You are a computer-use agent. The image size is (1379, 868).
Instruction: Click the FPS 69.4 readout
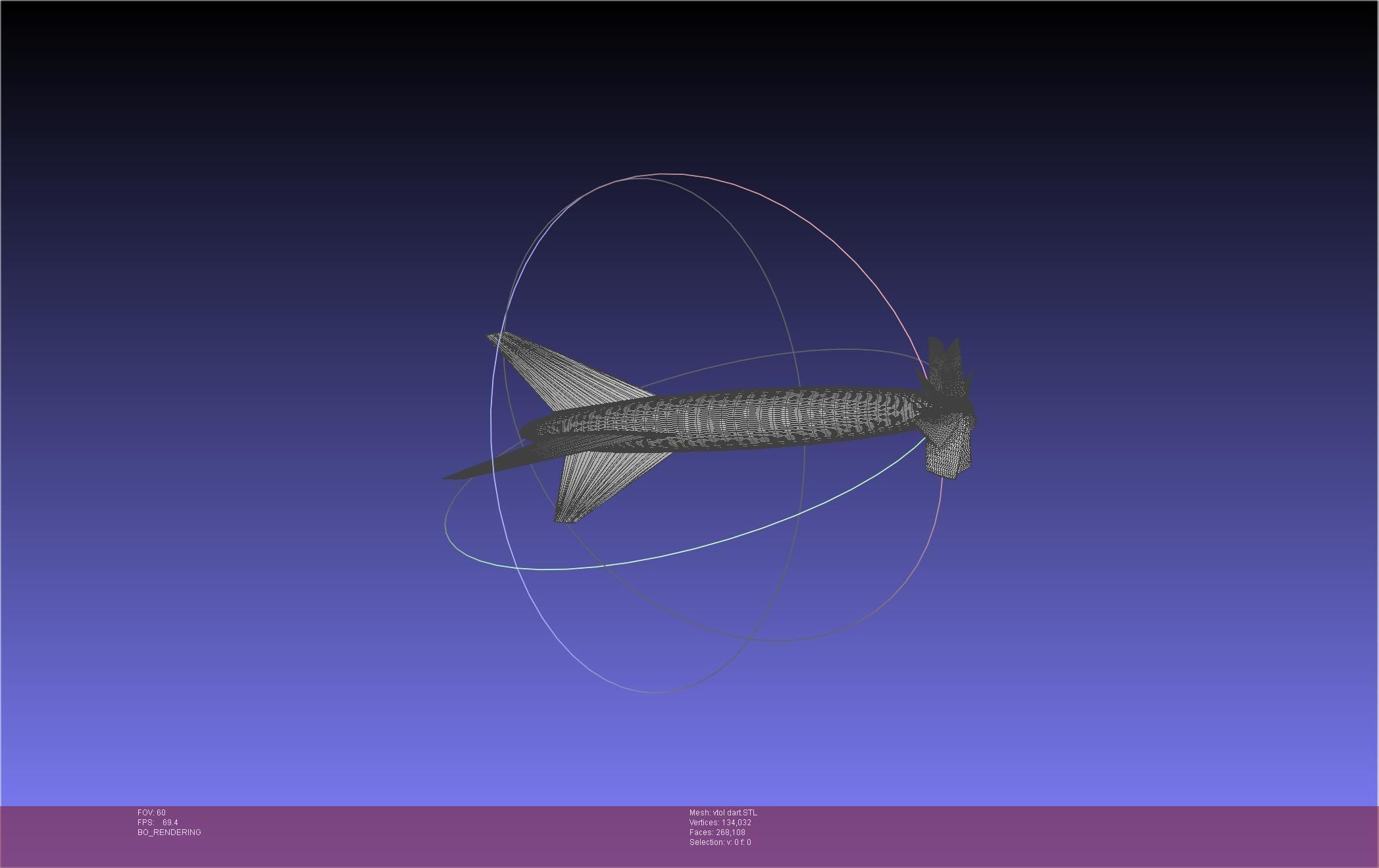[158, 823]
